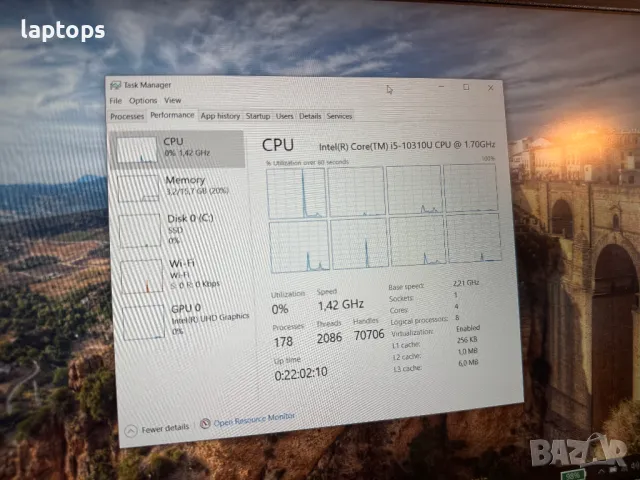Open the Services tab

(x=339, y=116)
